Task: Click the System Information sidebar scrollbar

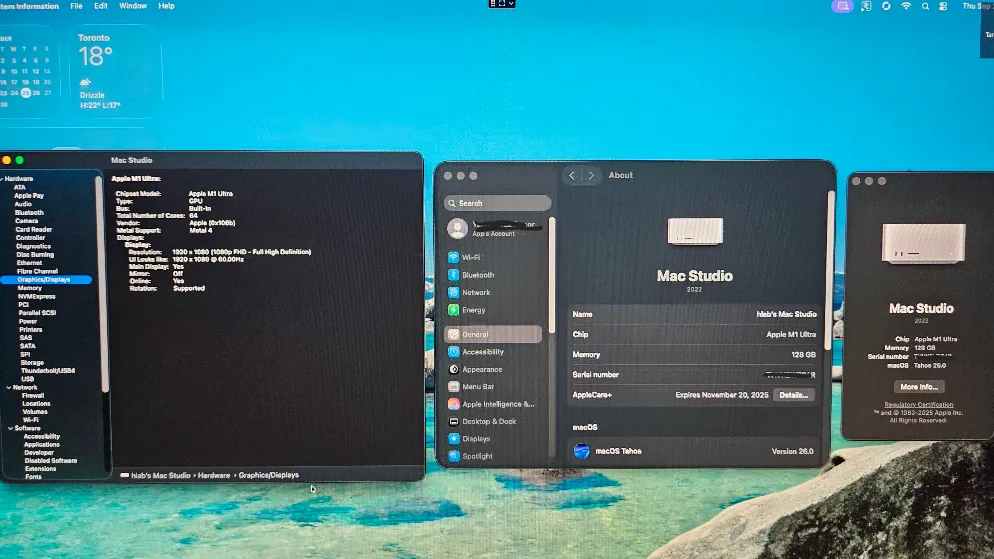Action: pyautogui.click(x=99, y=283)
